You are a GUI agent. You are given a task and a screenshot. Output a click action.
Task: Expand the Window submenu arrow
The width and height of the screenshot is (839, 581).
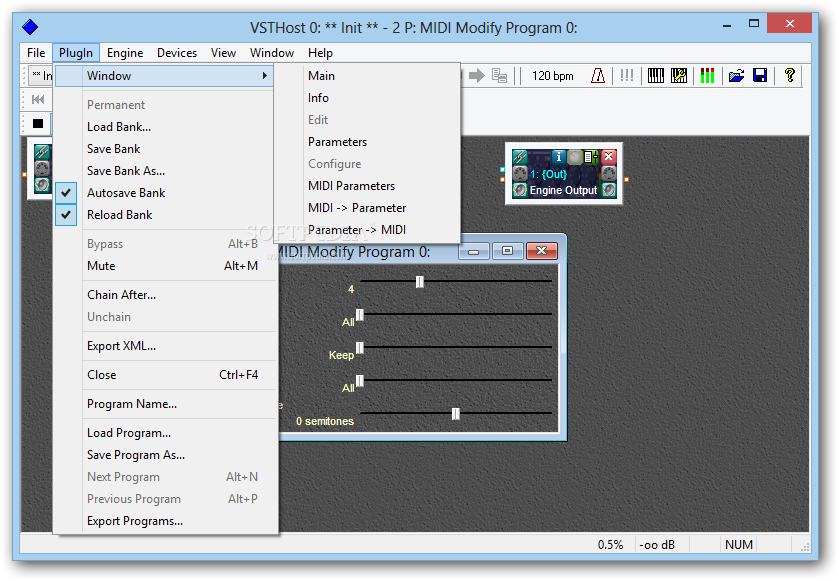[264, 76]
